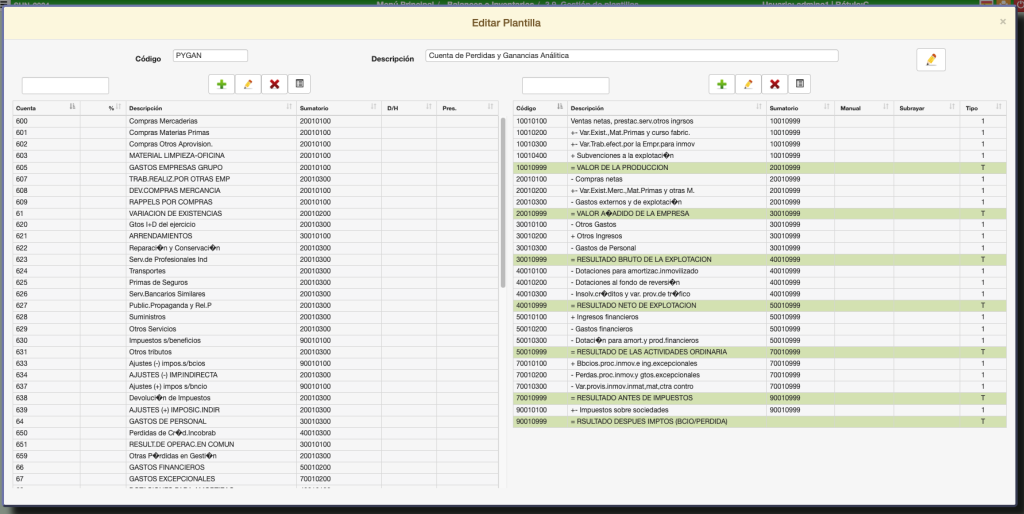Click pencil button right of Descripción field
The width and height of the screenshot is (1024, 514).
(930, 60)
